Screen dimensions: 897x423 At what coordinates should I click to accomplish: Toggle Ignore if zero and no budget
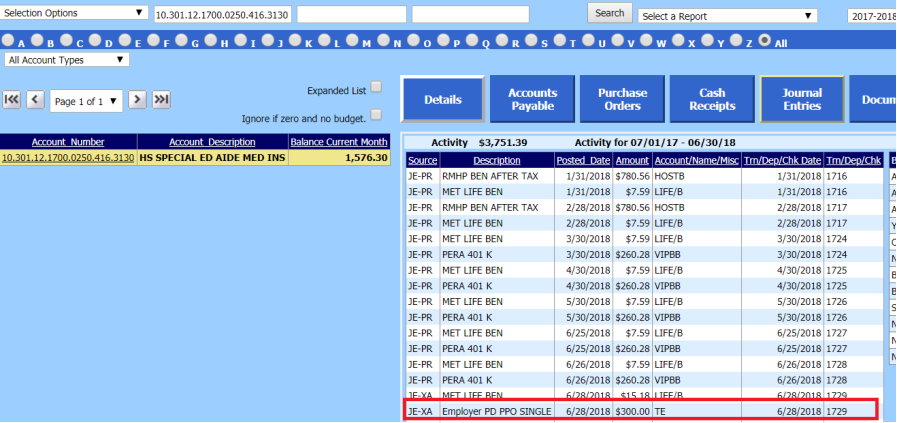pos(376,115)
